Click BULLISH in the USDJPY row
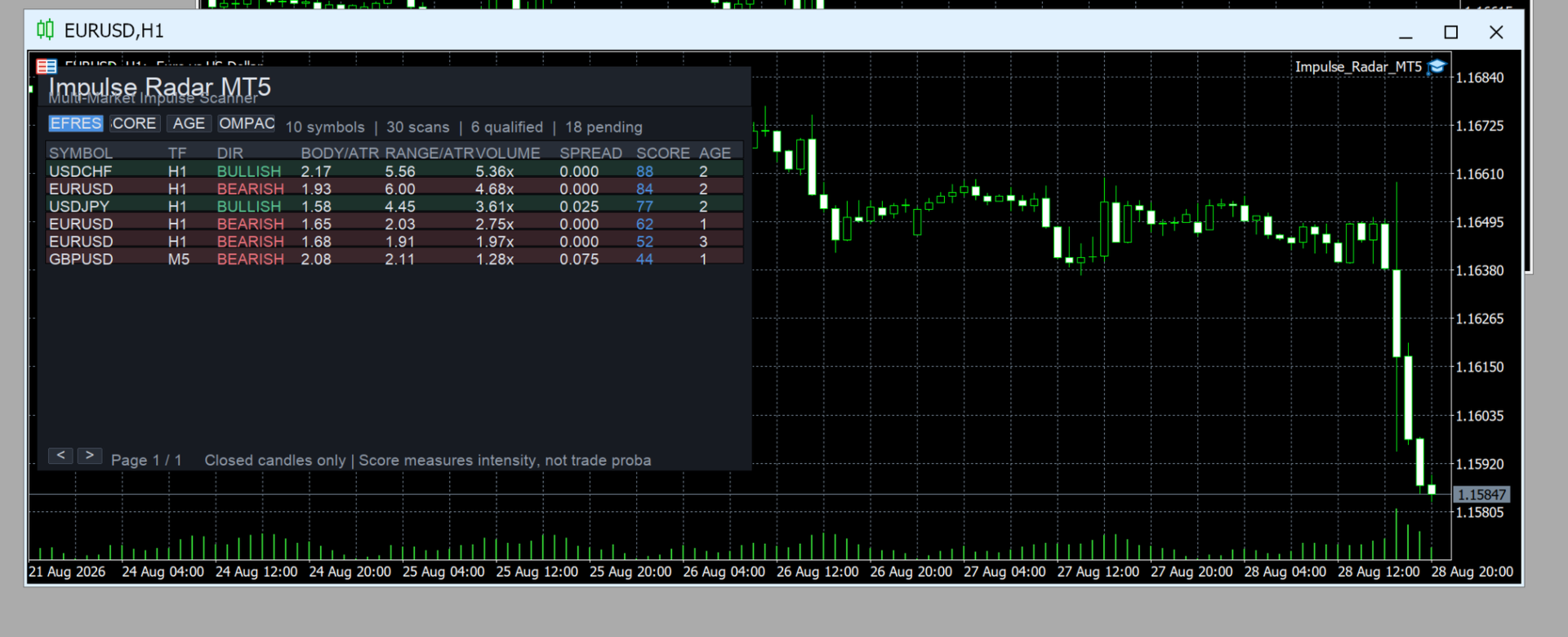 coord(249,207)
